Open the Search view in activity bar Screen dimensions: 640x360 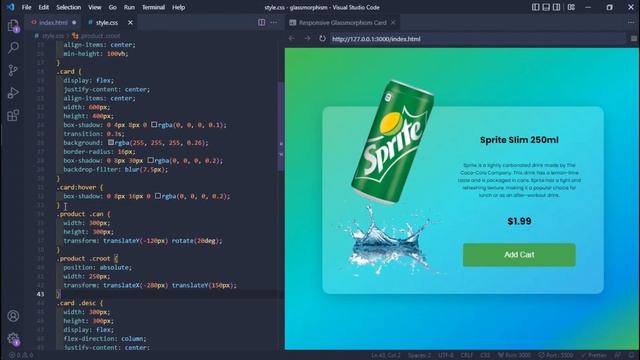click(x=13, y=48)
